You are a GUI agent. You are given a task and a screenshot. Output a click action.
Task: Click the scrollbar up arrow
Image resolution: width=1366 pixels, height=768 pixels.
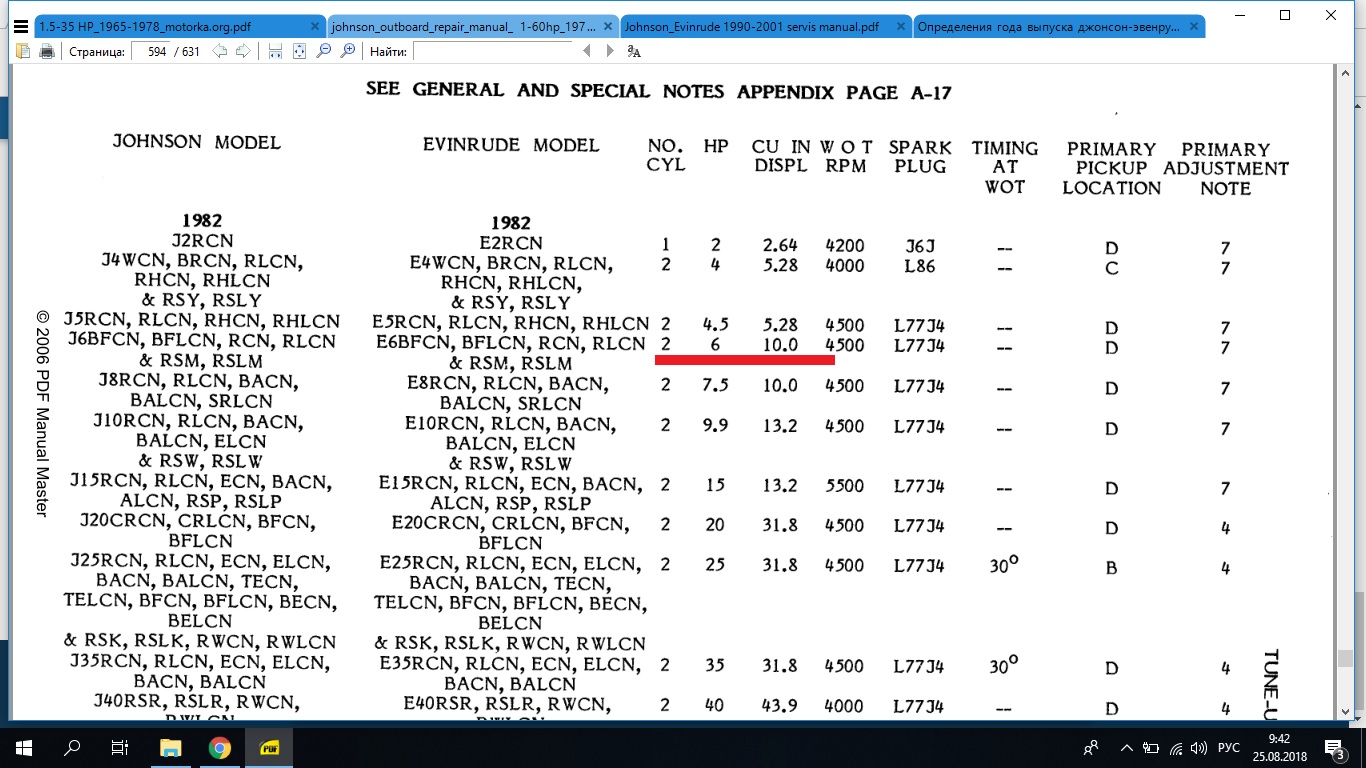[x=1346, y=72]
